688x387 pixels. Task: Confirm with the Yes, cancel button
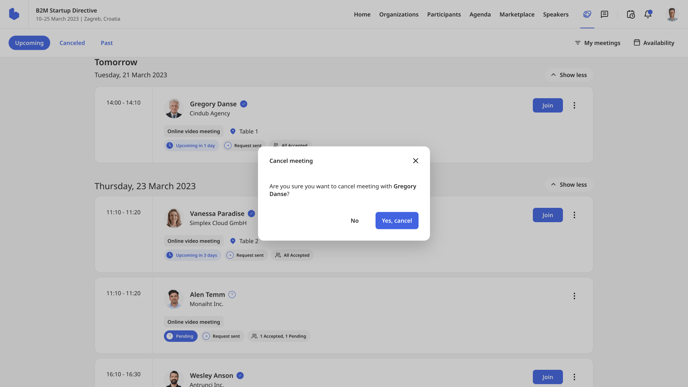pyautogui.click(x=397, y=220)
